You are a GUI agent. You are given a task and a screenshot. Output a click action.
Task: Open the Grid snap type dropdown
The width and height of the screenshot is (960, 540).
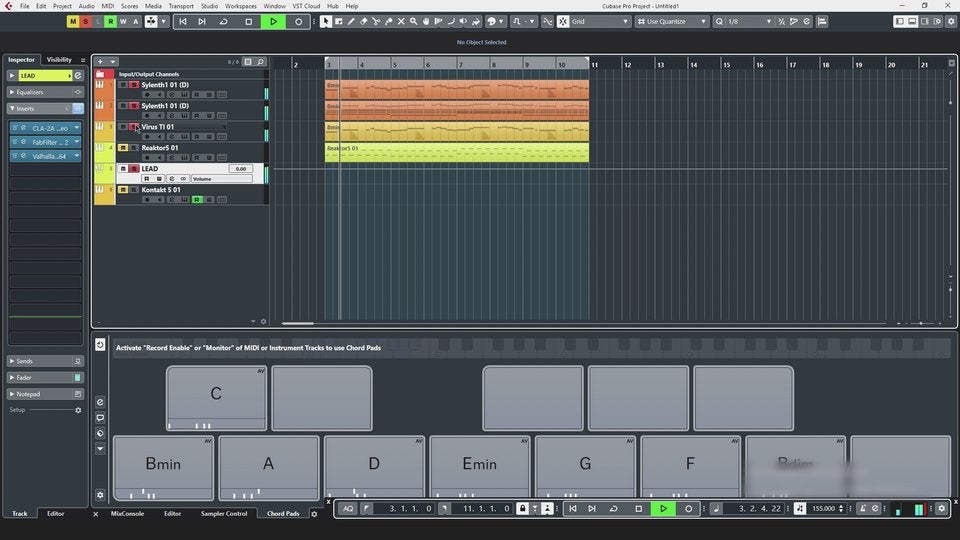(597, 21)
